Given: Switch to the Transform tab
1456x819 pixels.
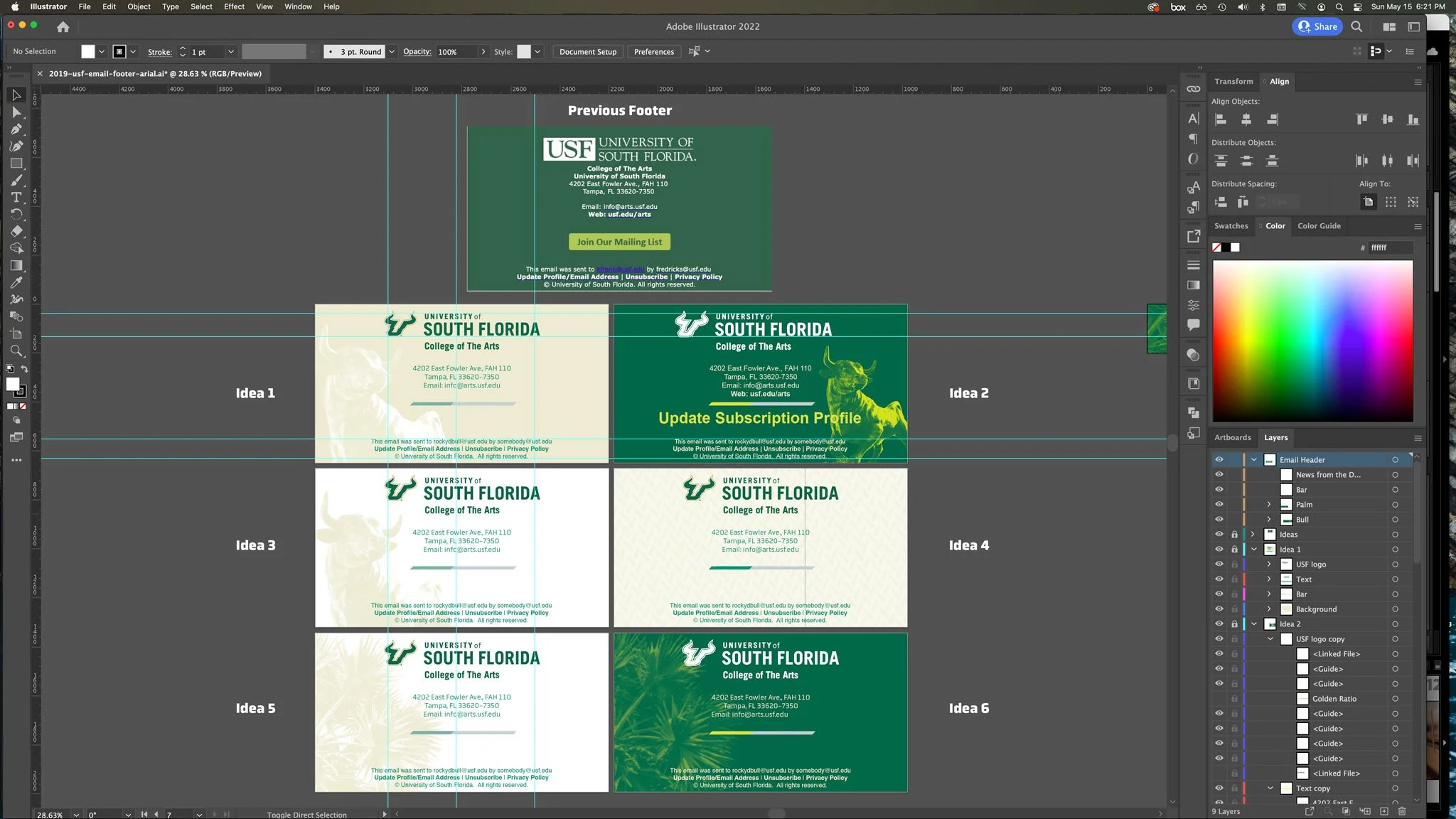Looking at the screenshot, I should tap(1233, 82).
